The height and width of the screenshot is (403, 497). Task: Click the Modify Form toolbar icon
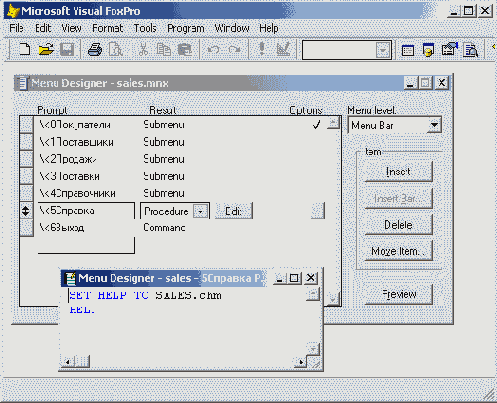[283, 49]
